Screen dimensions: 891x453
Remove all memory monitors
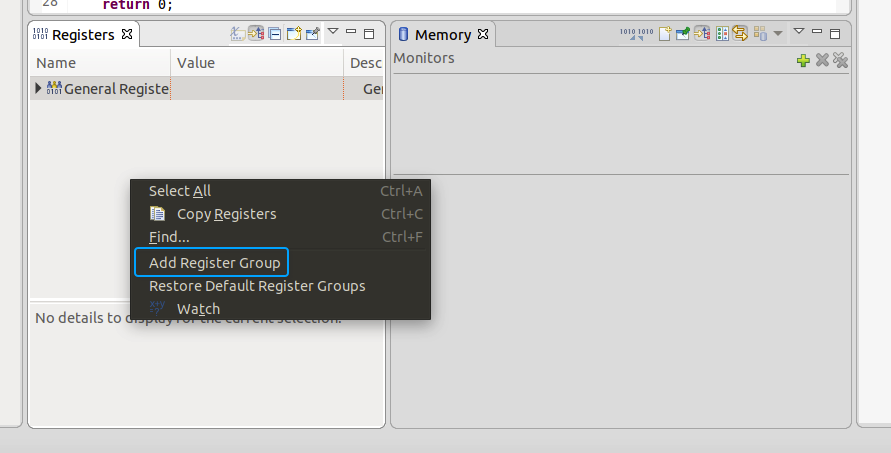(x=840, y=60)
